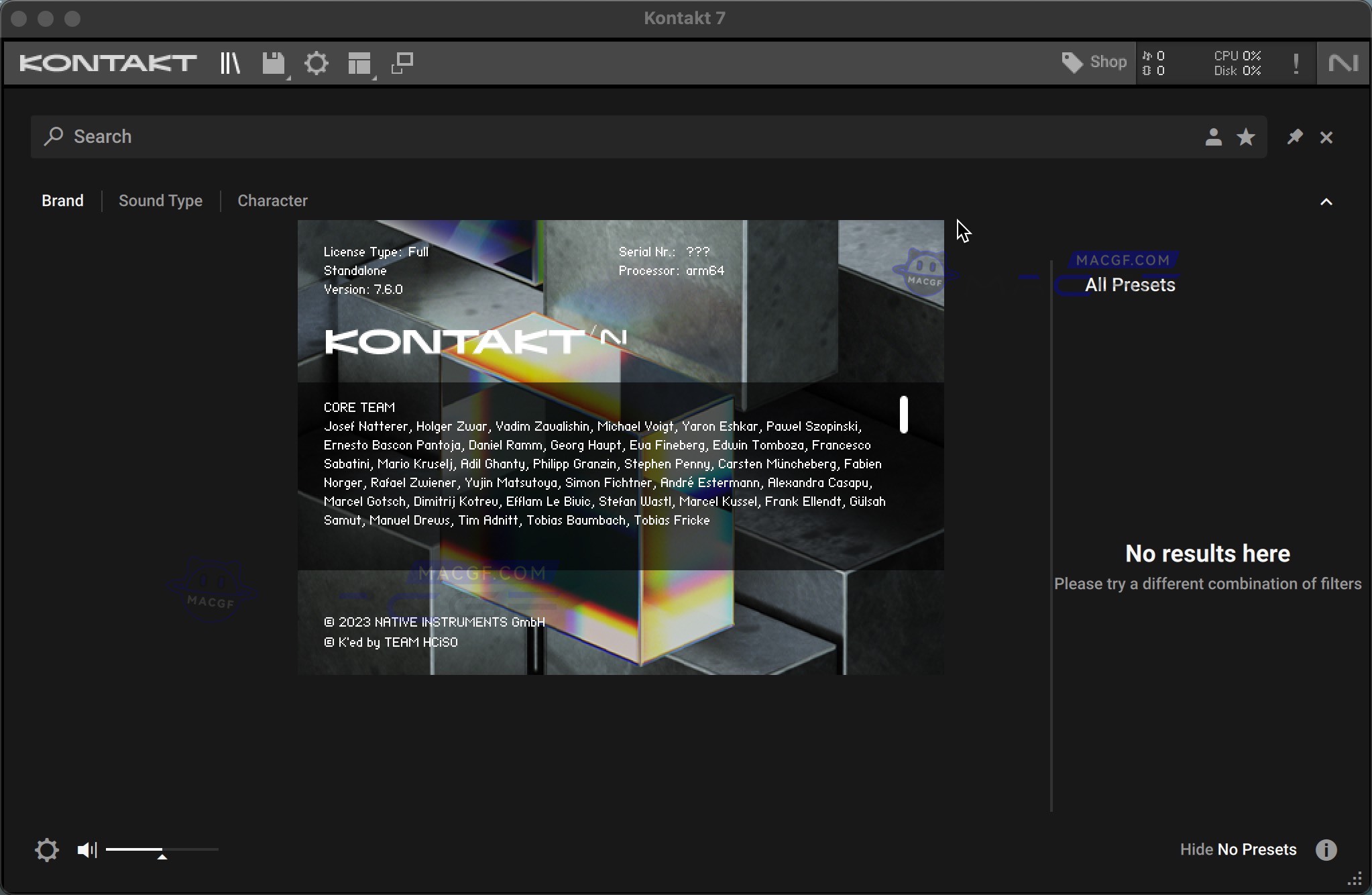Click the Save icon in the header
The image size is (1372, 895).
click(272, 62)
